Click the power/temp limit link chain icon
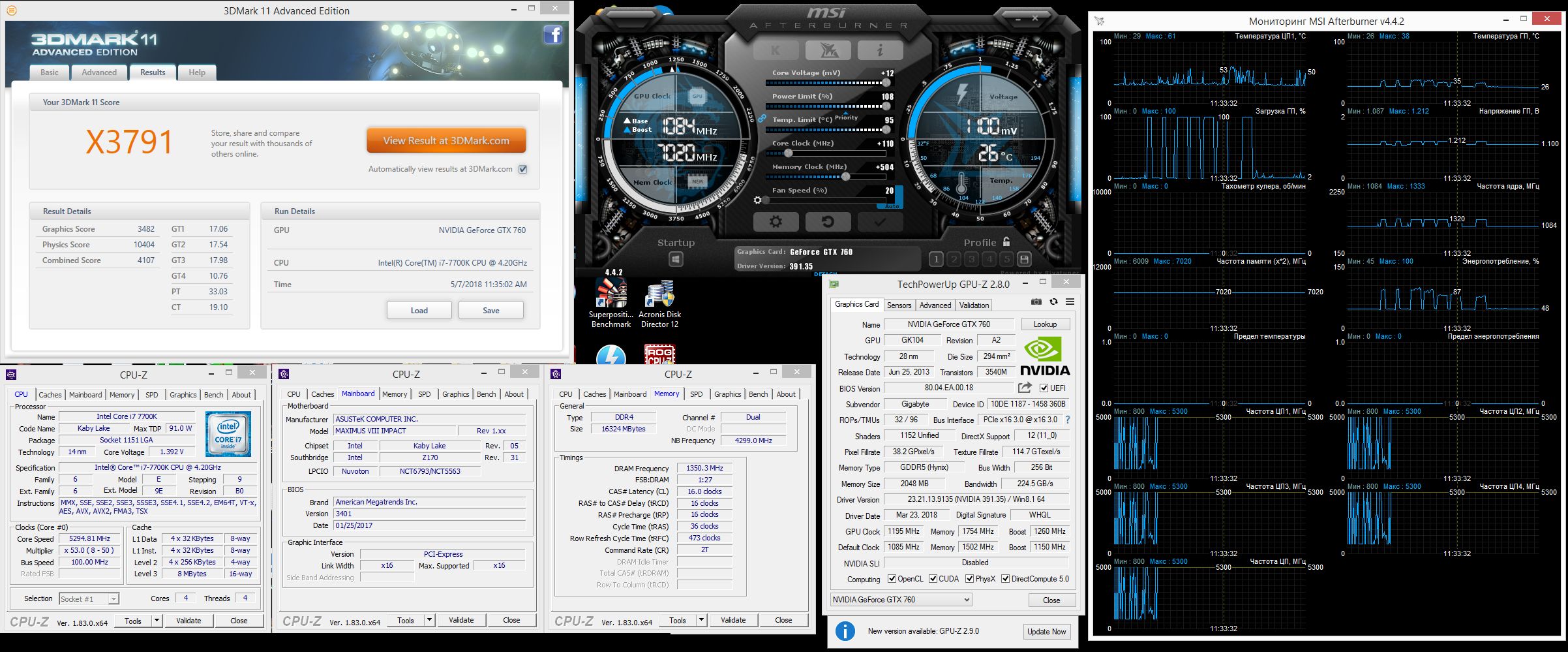This screenshot has height=652, width=1568. [761, 119]
